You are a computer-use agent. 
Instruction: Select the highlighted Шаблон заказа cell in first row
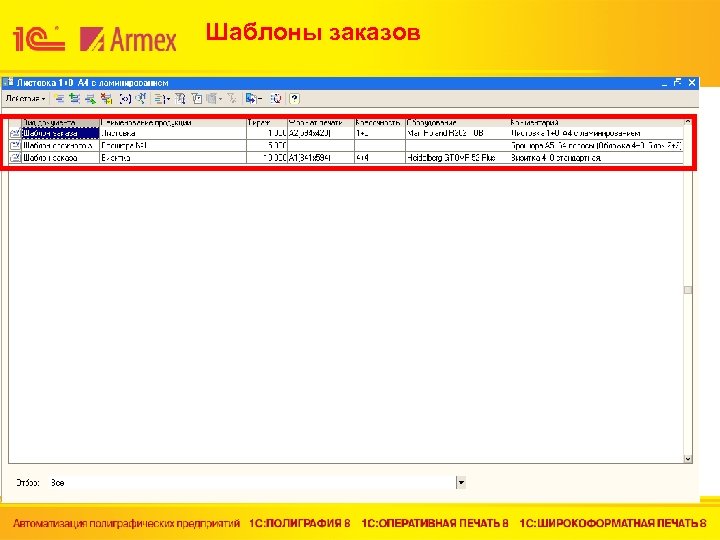(61, 133)
